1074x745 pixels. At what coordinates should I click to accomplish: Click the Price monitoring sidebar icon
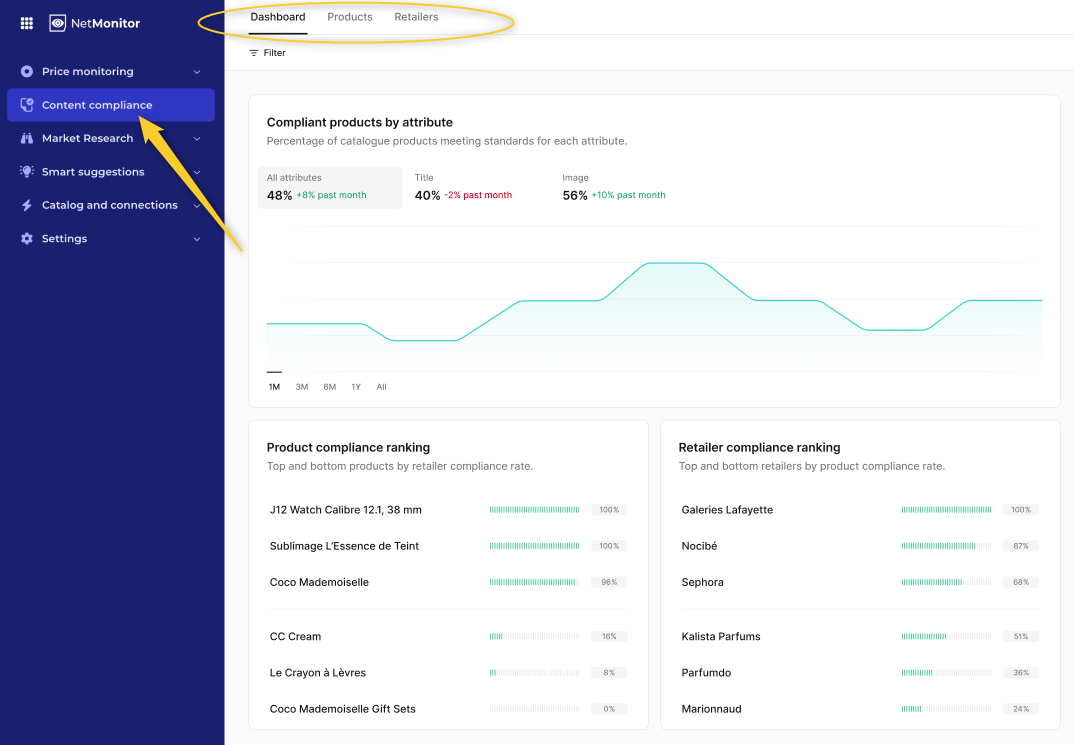[27, 72]
